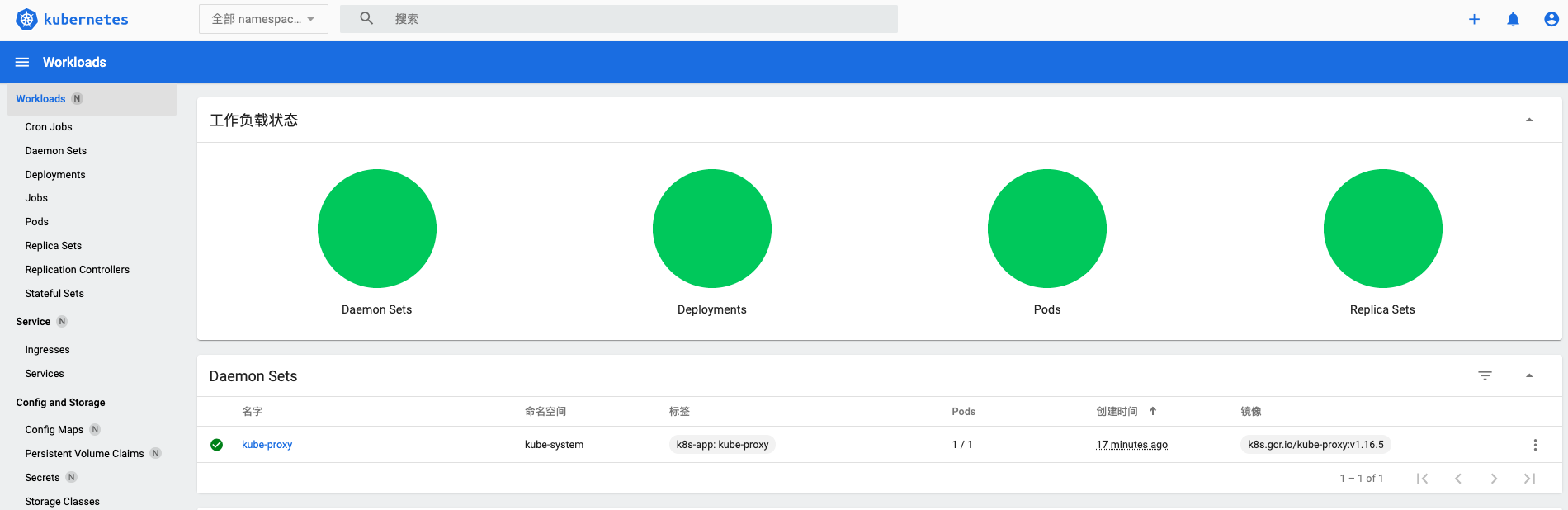
Task: Open Secrets in sidebar
Action: point(42,478)
